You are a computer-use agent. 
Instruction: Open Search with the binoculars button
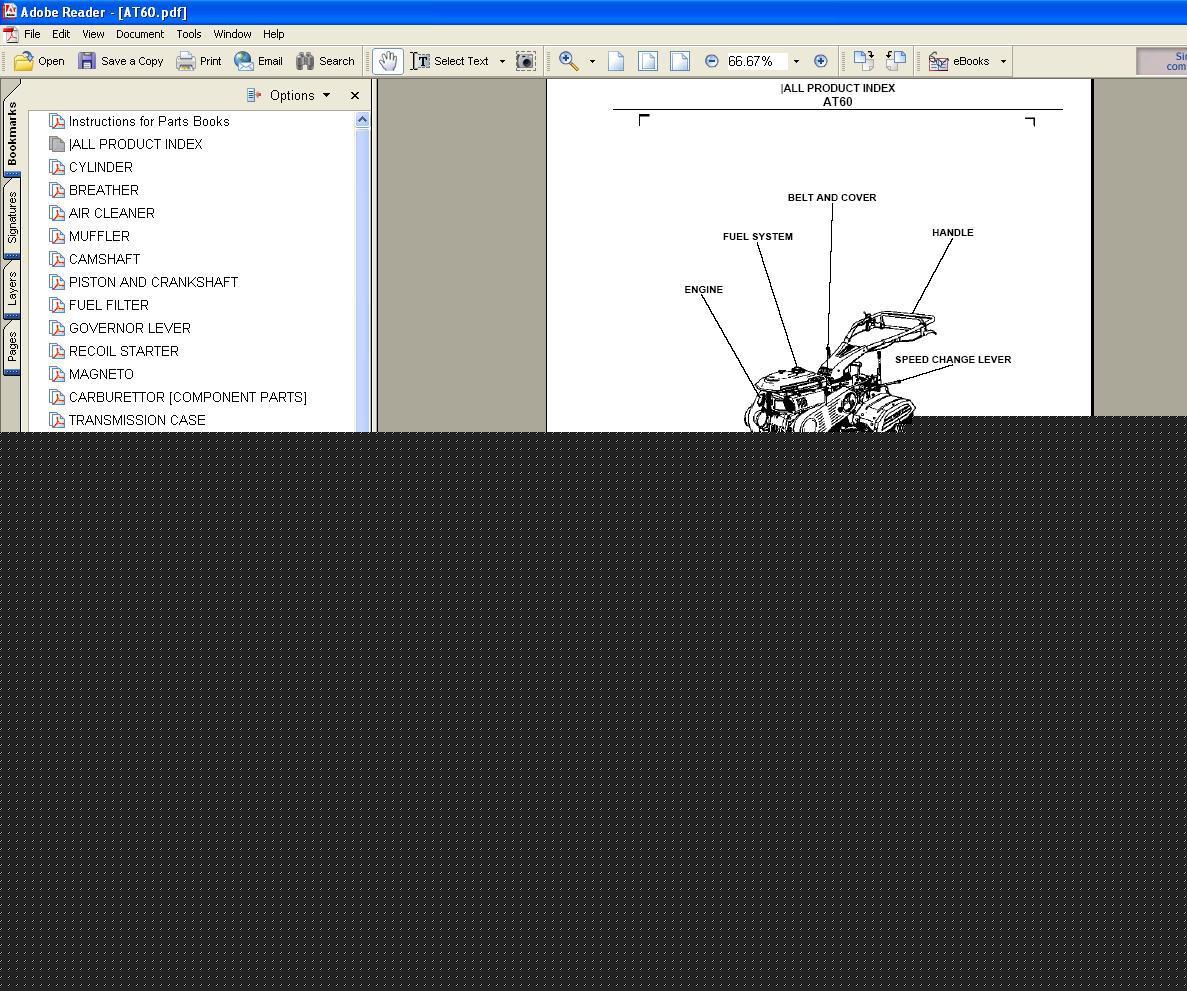[326, 61]
